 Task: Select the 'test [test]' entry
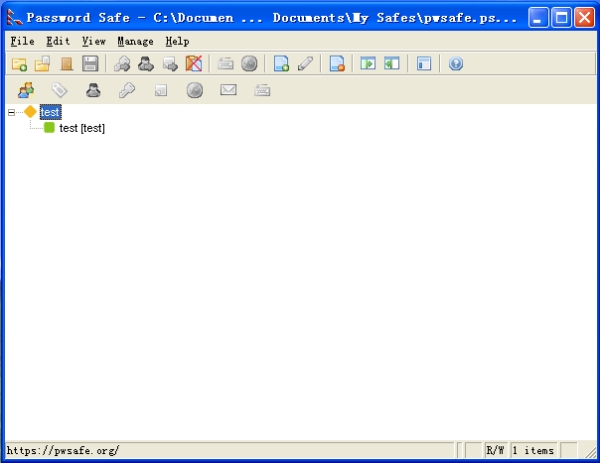click(x=82, y=128)
